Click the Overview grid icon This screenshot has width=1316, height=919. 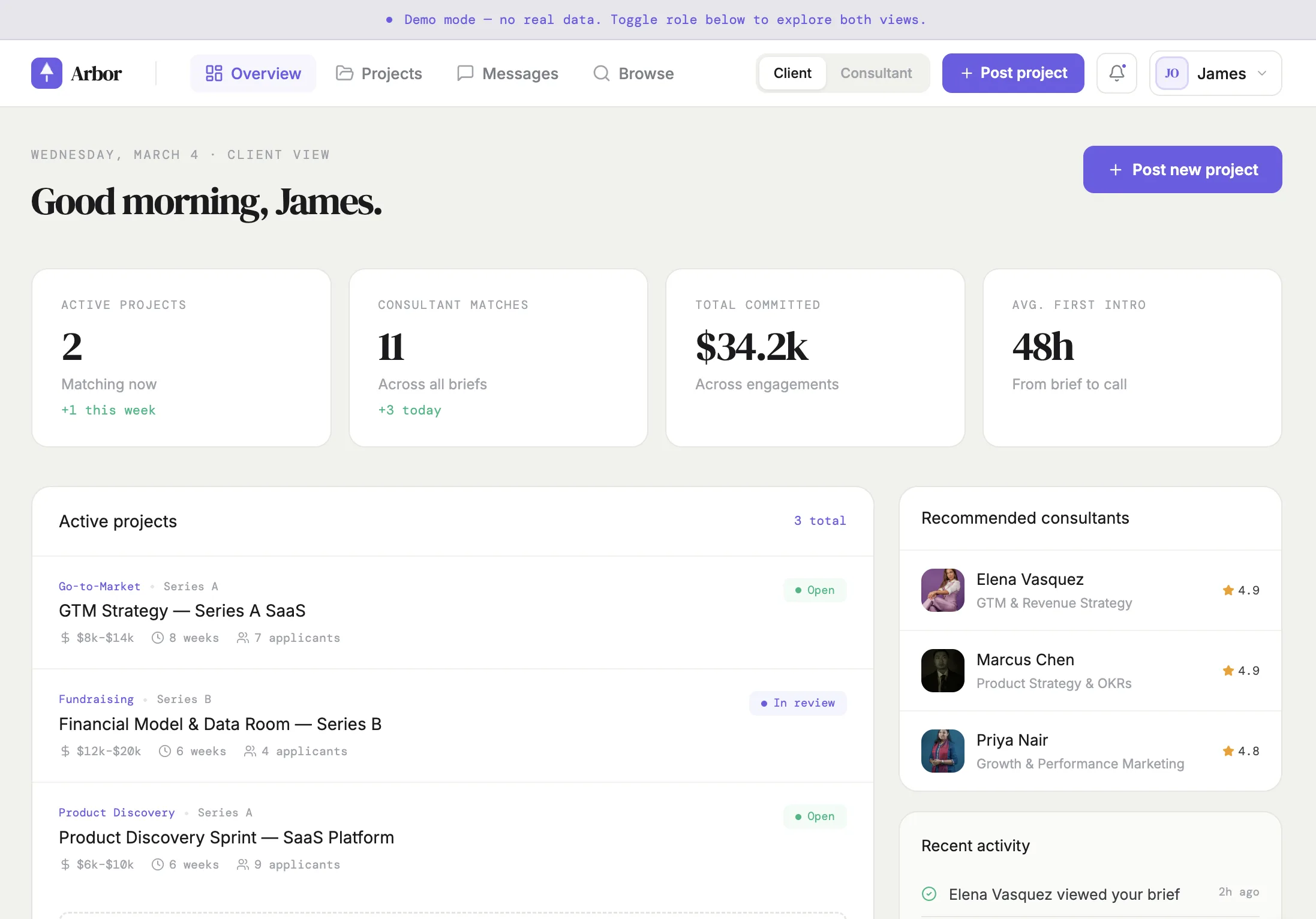214,73
